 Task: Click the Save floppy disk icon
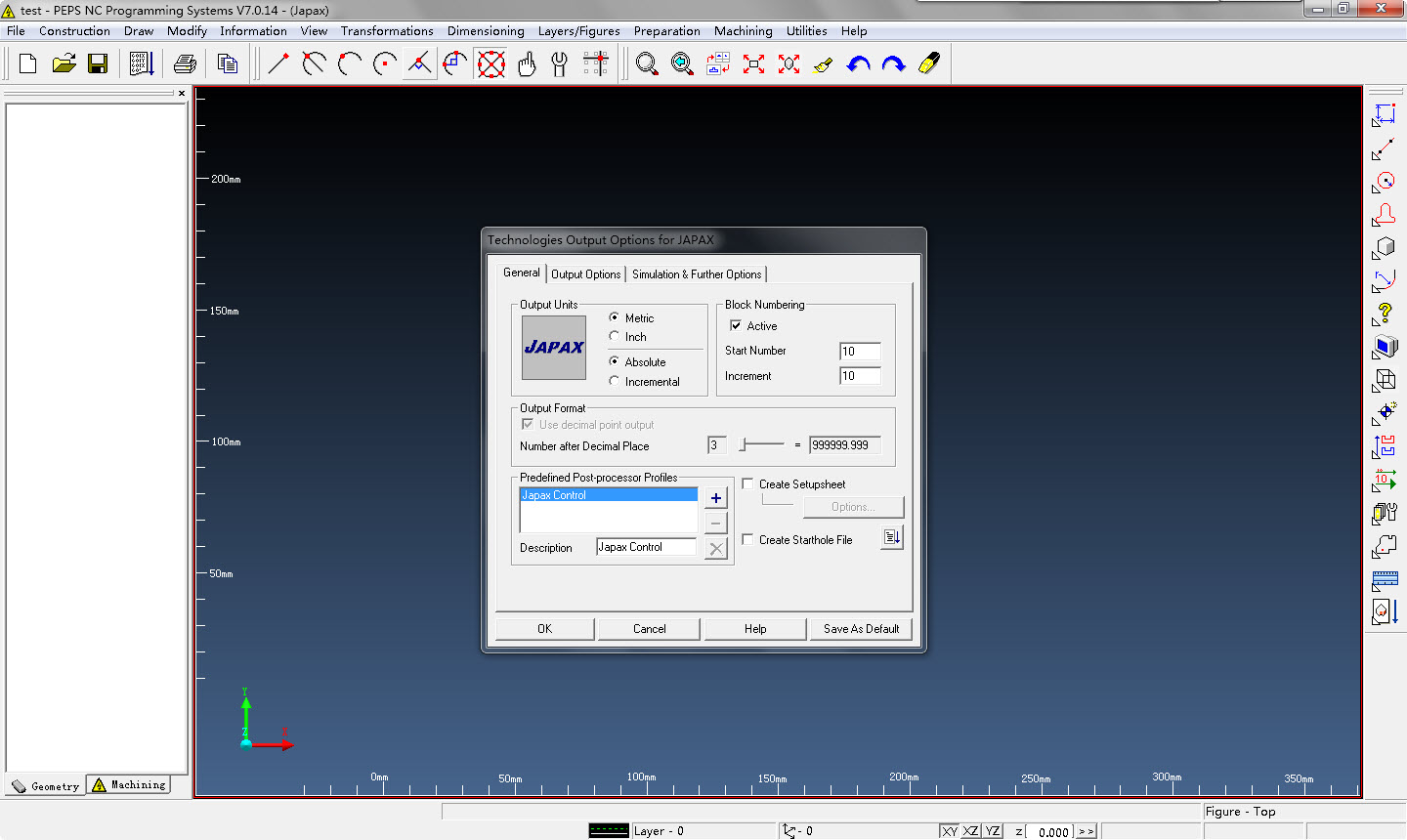pyautogui.click(x=98, y=64)
